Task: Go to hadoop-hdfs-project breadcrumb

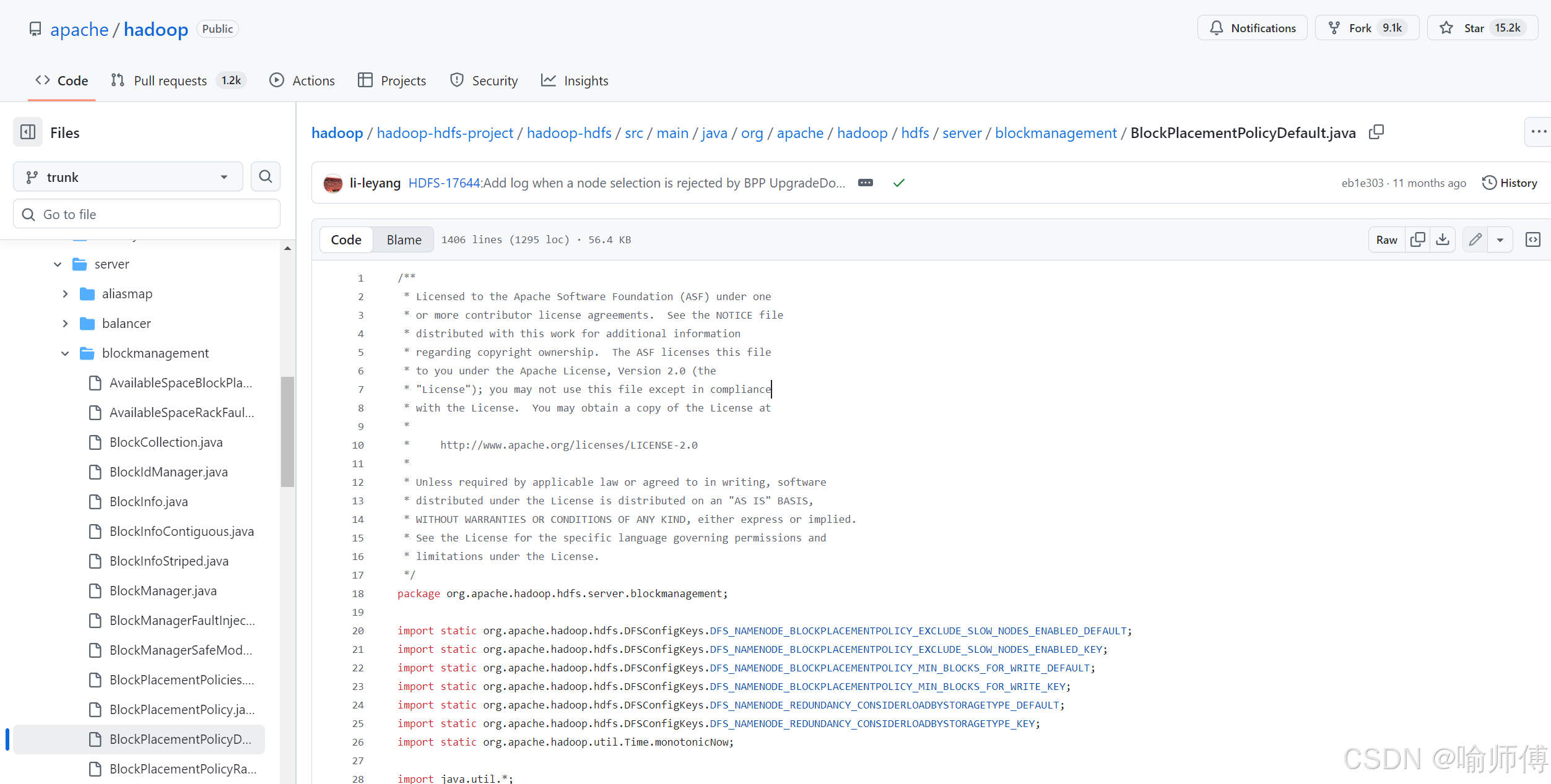Action: (445, 132)
